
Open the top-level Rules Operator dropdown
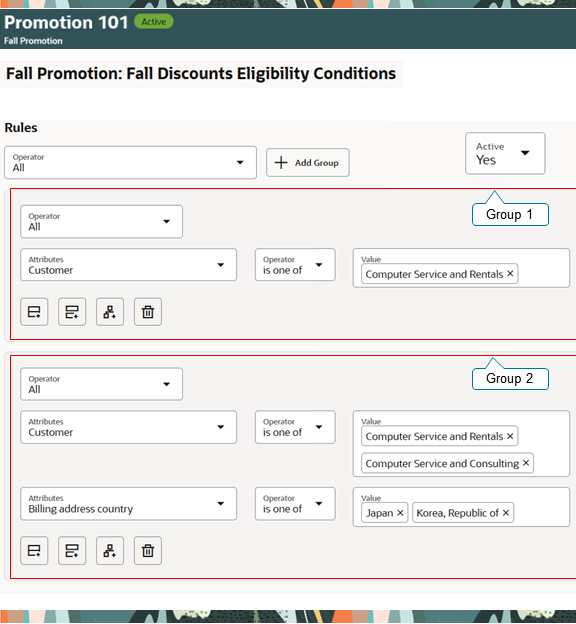pyautogui.click(x=130, y=162)
